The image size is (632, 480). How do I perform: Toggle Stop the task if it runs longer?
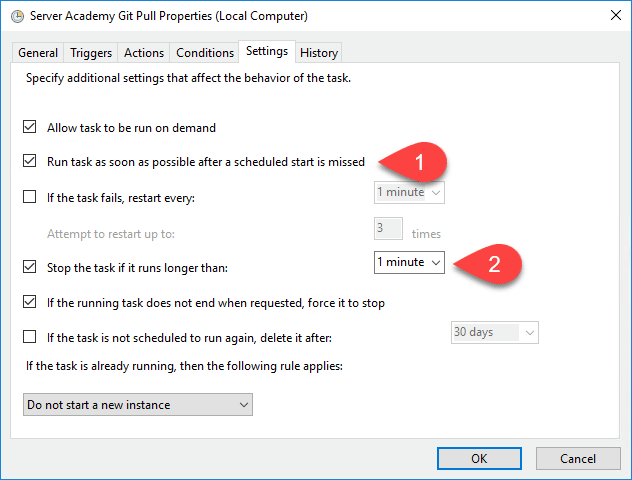[x=29, y=267]
